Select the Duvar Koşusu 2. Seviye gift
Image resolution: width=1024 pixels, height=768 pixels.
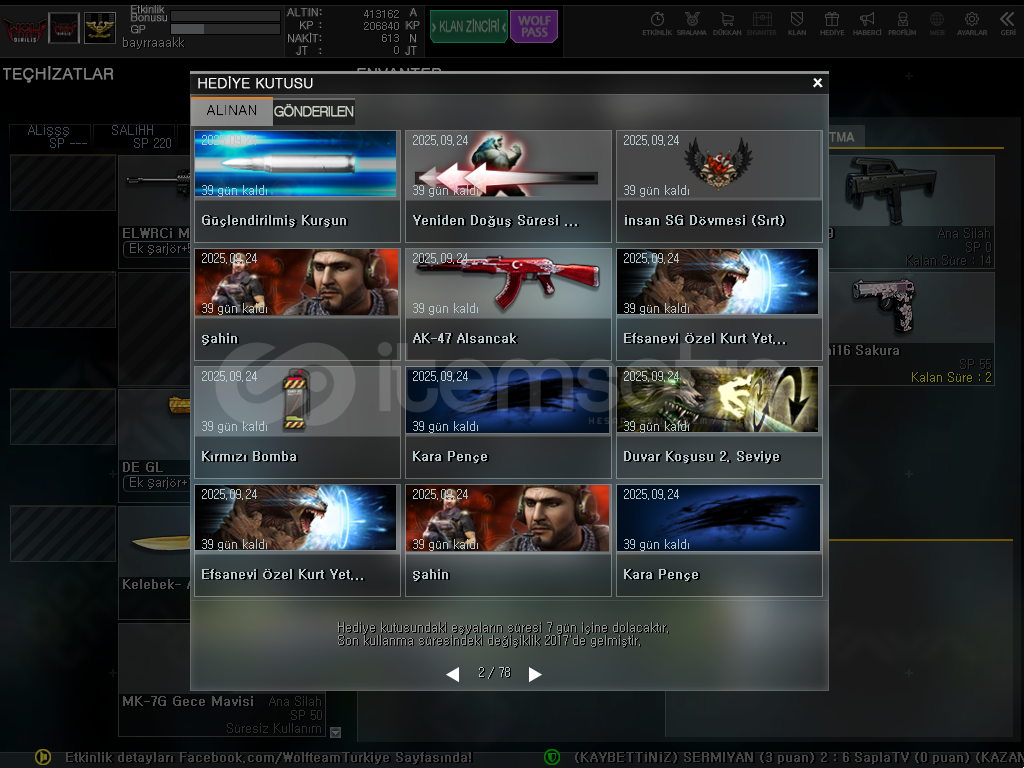719,423
